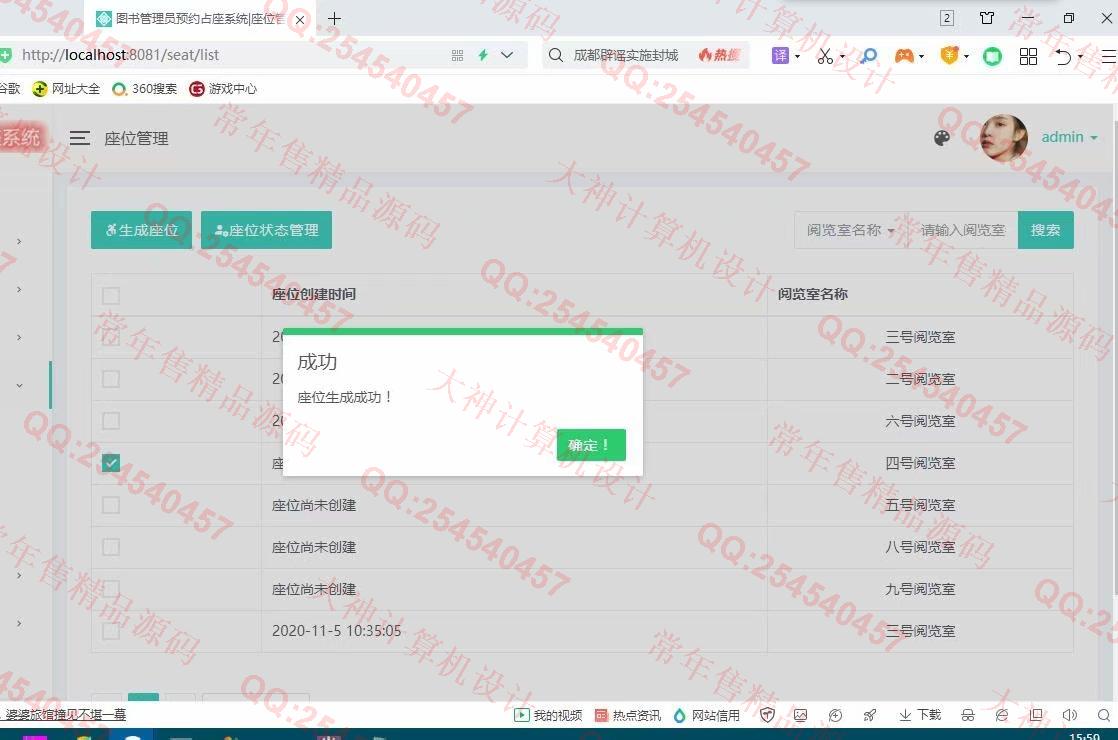1118x740 pixels.
Task: Click the rocket accelerator status icon
Action: (870, 715)
